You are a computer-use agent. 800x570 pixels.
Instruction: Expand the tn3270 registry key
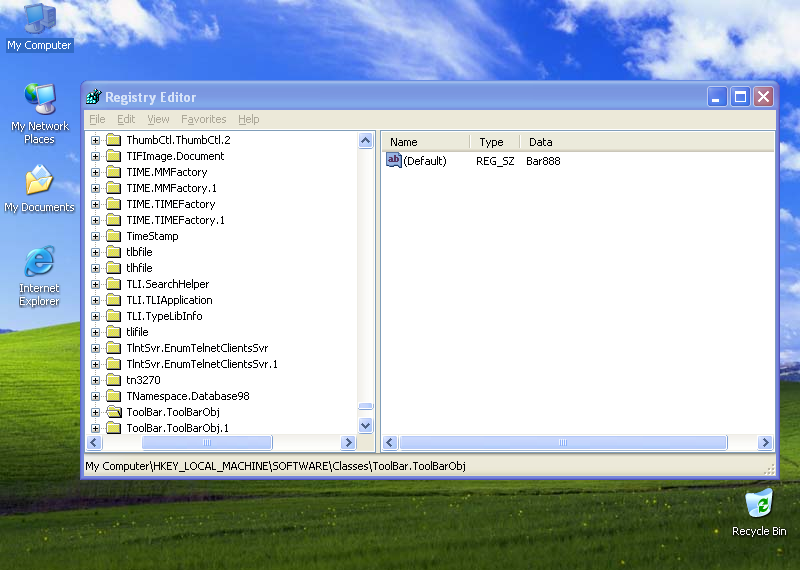point(96,380)
